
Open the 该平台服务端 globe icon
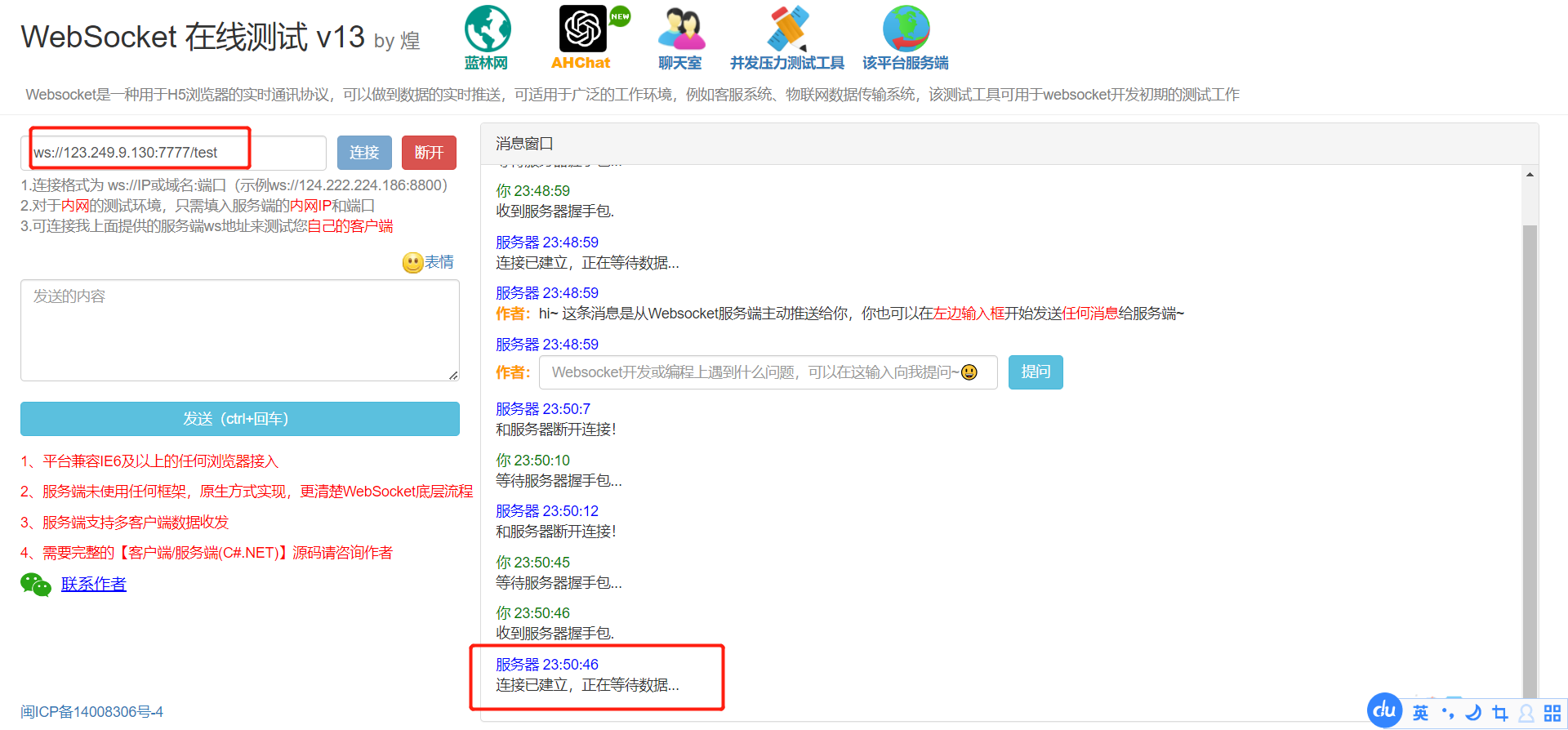906,29
